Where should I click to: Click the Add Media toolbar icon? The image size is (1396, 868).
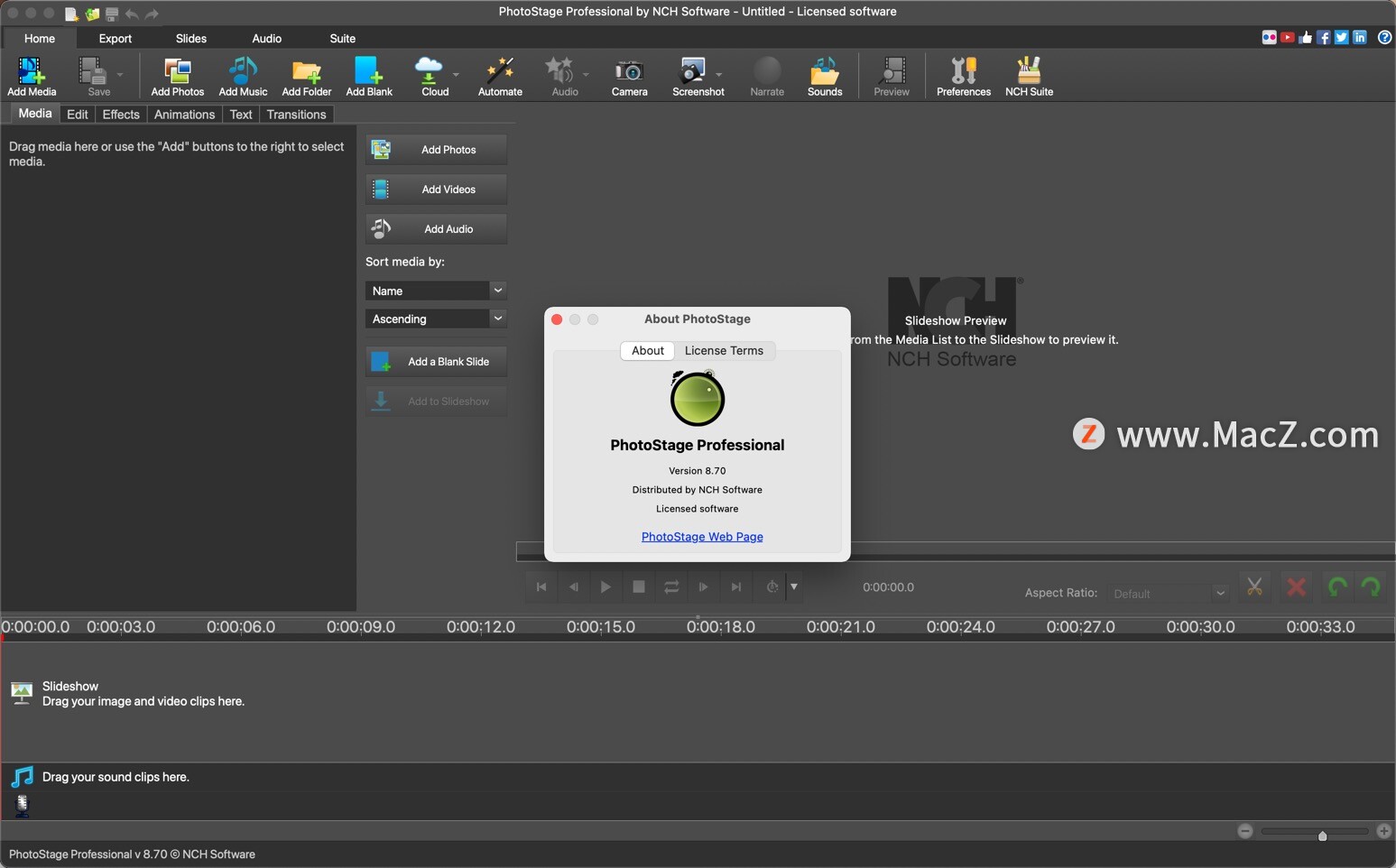coord(32,77)
